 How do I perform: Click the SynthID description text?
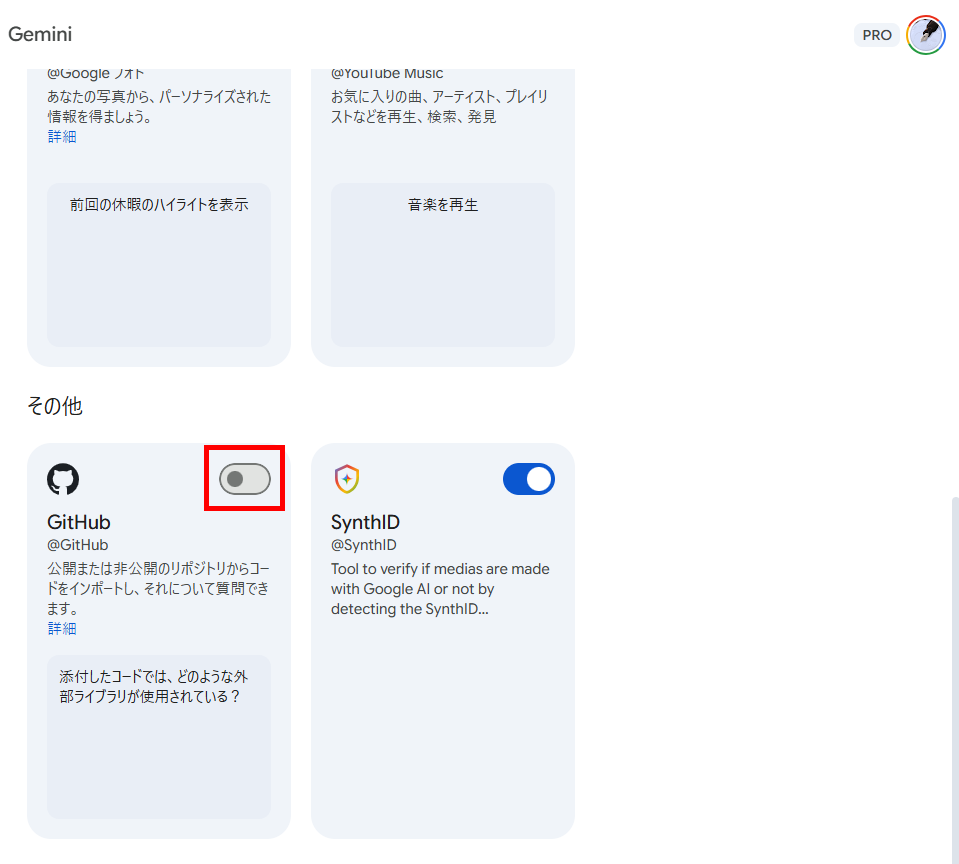pyautogui.click(x=440, y=589)
